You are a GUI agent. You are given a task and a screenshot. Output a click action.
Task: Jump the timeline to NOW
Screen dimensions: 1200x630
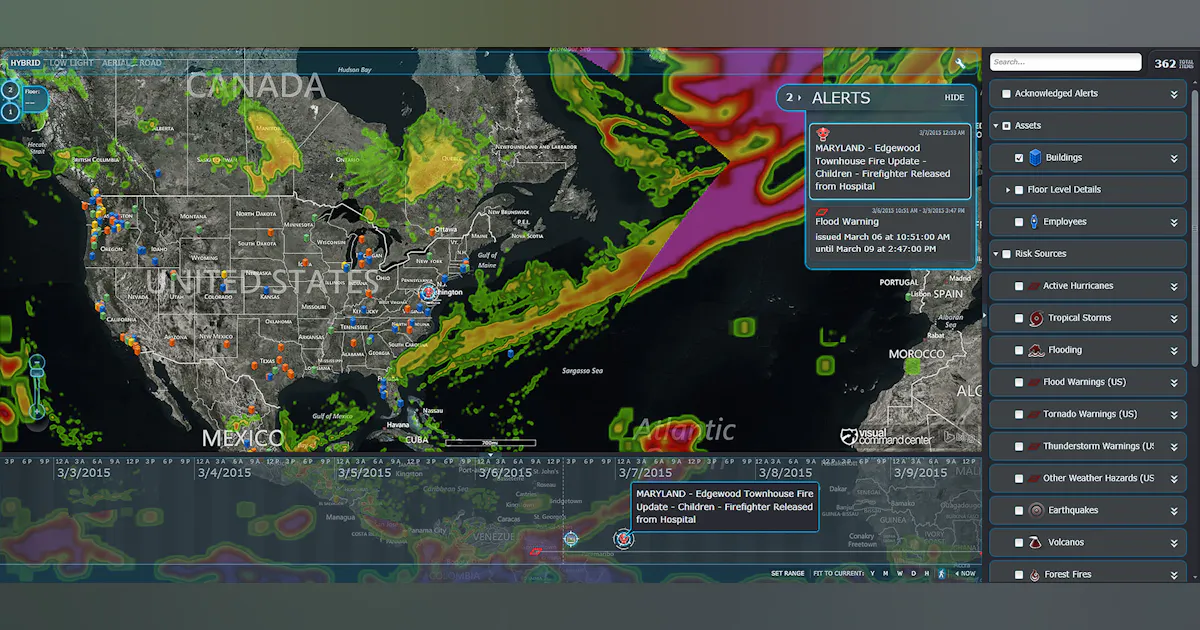pyautogui.click(x=965, y=574)
